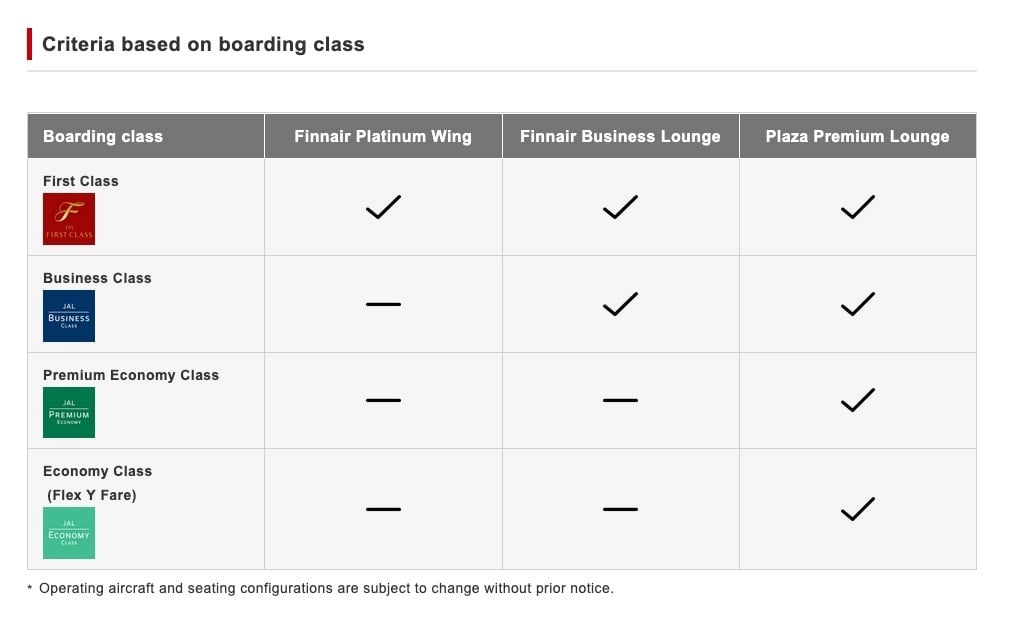Click the footnote about operating aircraft changes

tap(326, 588)
